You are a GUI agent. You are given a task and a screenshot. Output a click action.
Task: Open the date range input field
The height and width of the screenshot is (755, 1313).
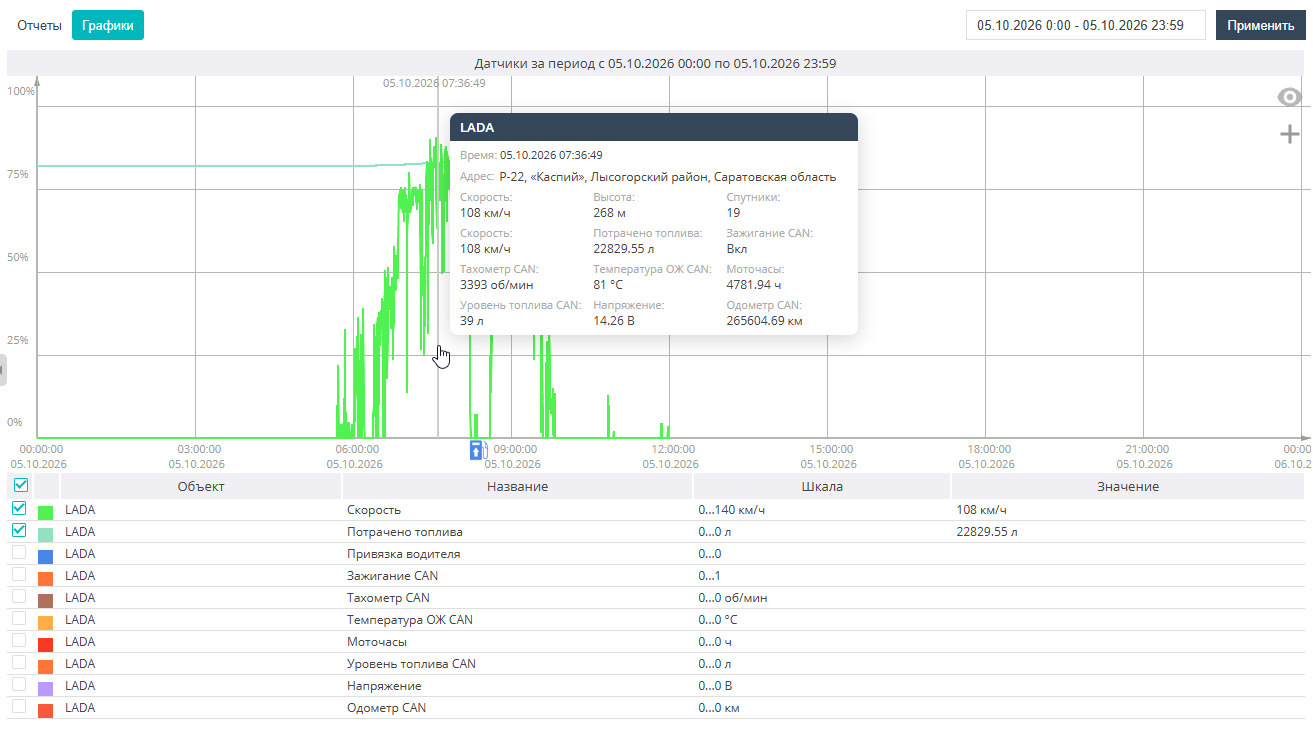point(1086,25)
